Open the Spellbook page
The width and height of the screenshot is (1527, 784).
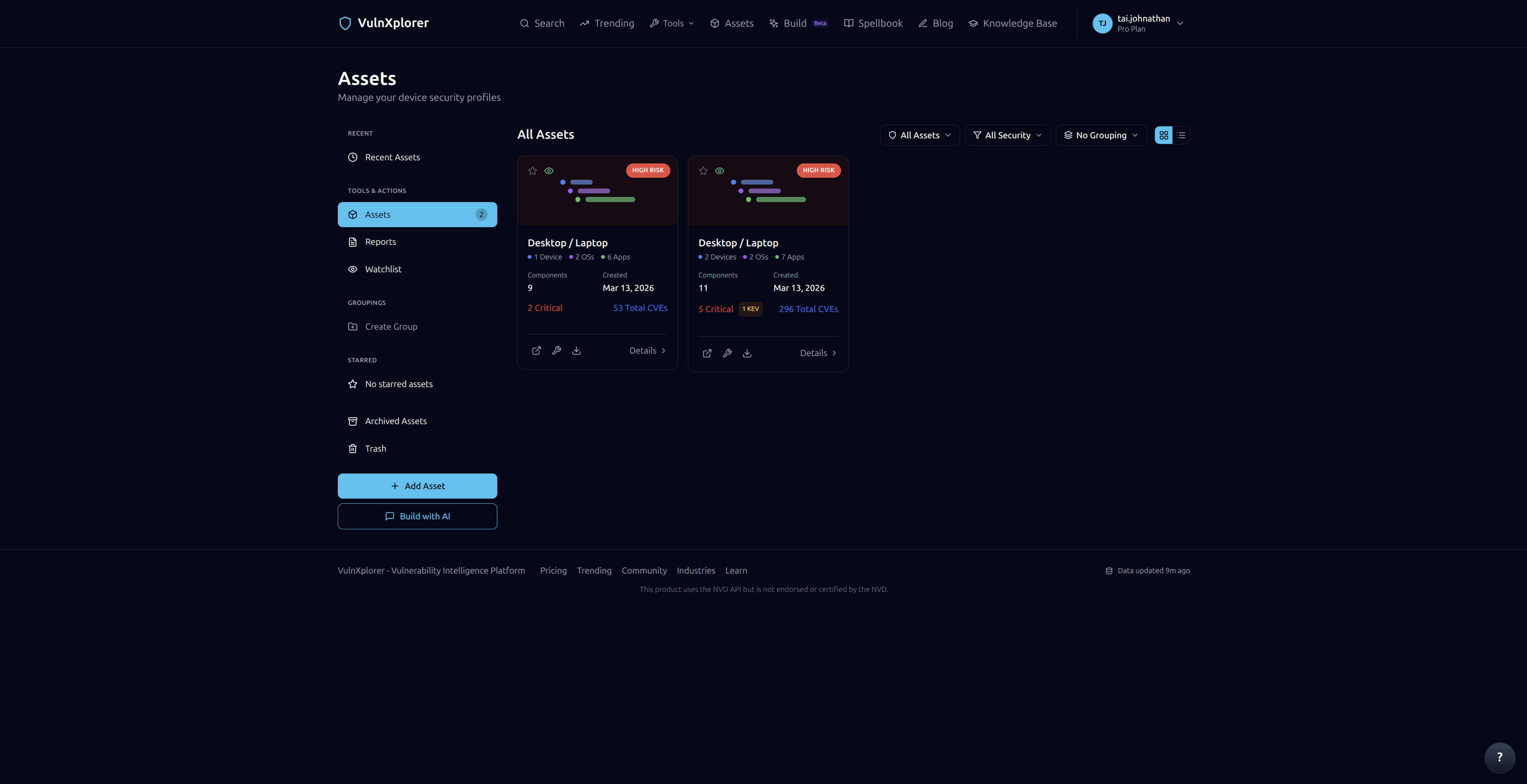[873, 23]
